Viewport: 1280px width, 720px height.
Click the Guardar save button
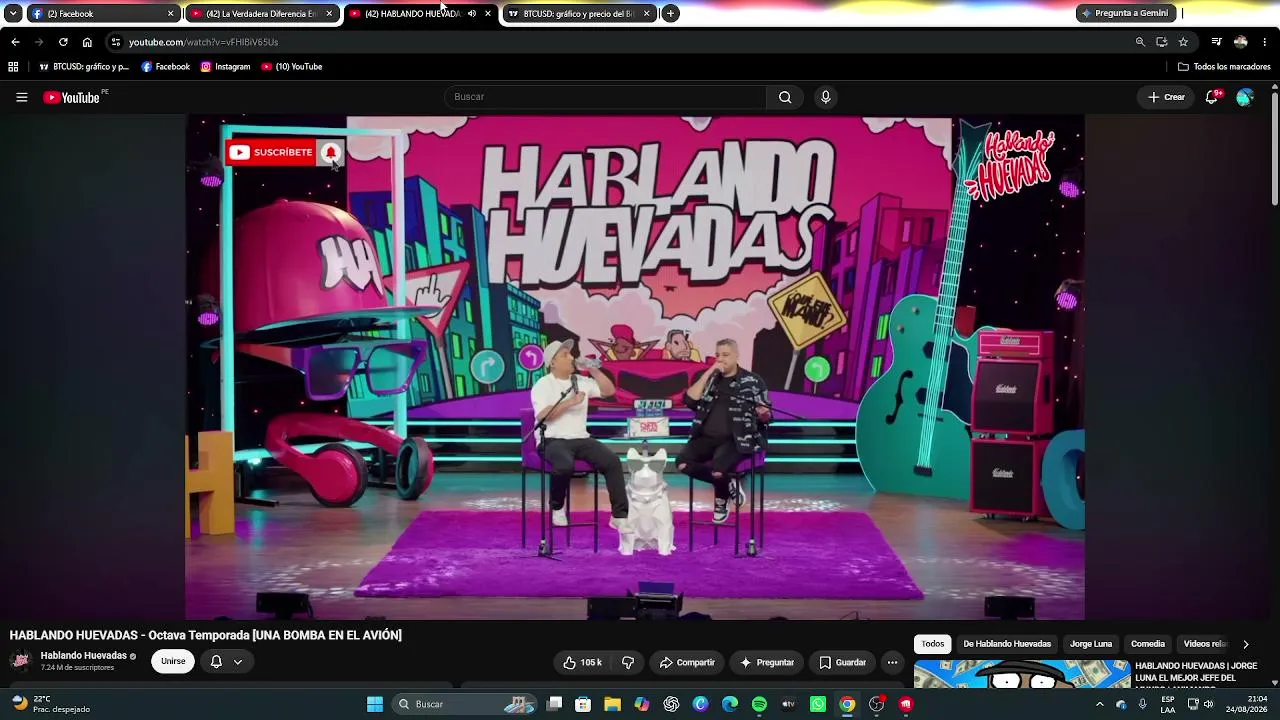(x=842, y=662)
